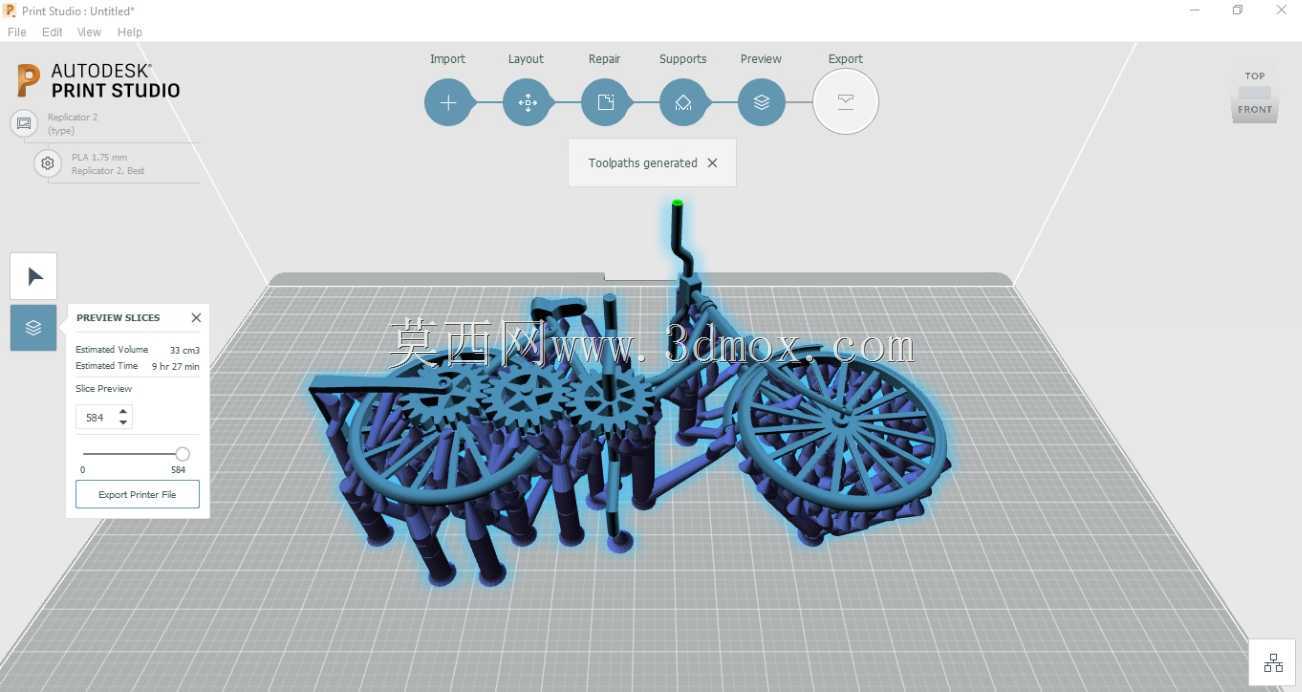Select TOP face of view cube
Screen dimensions: 1302x692
[x=1255, y=76]
